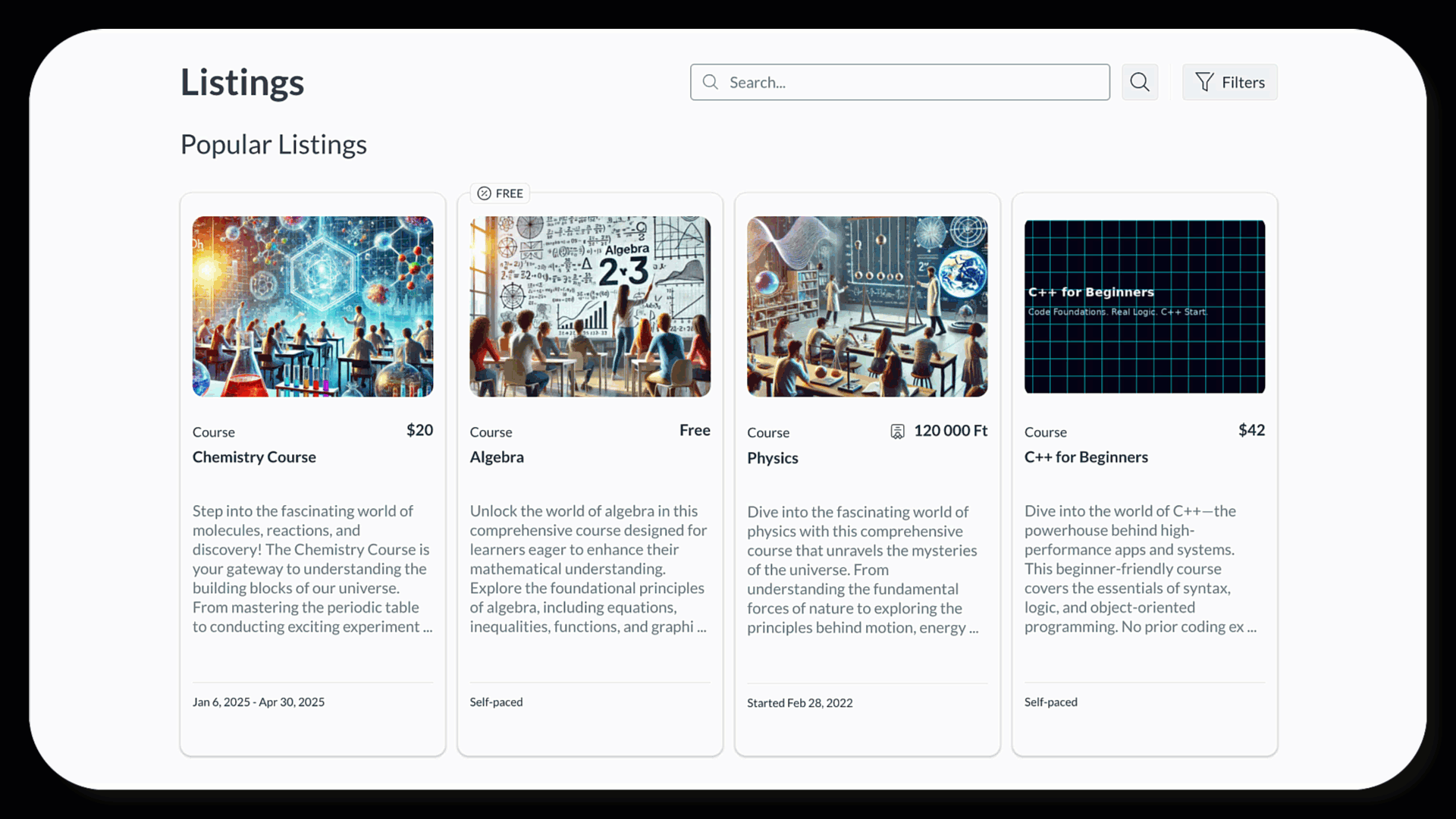Click the $20 price on Chemistry Course

(419, 430)
